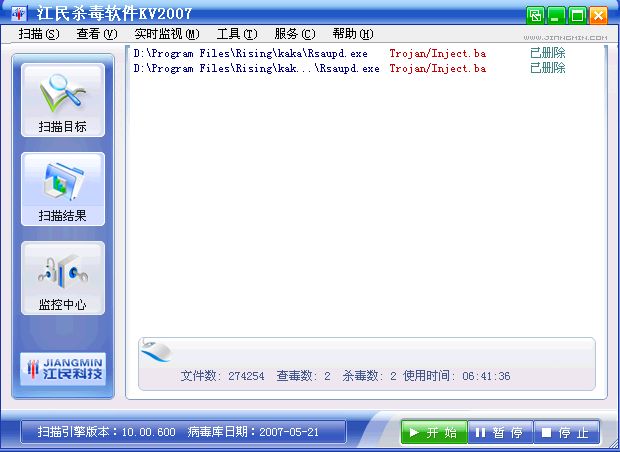Screen dimensions: 620x452
Task: Open the 帮助(H) menu
Action: pos(353,34)
